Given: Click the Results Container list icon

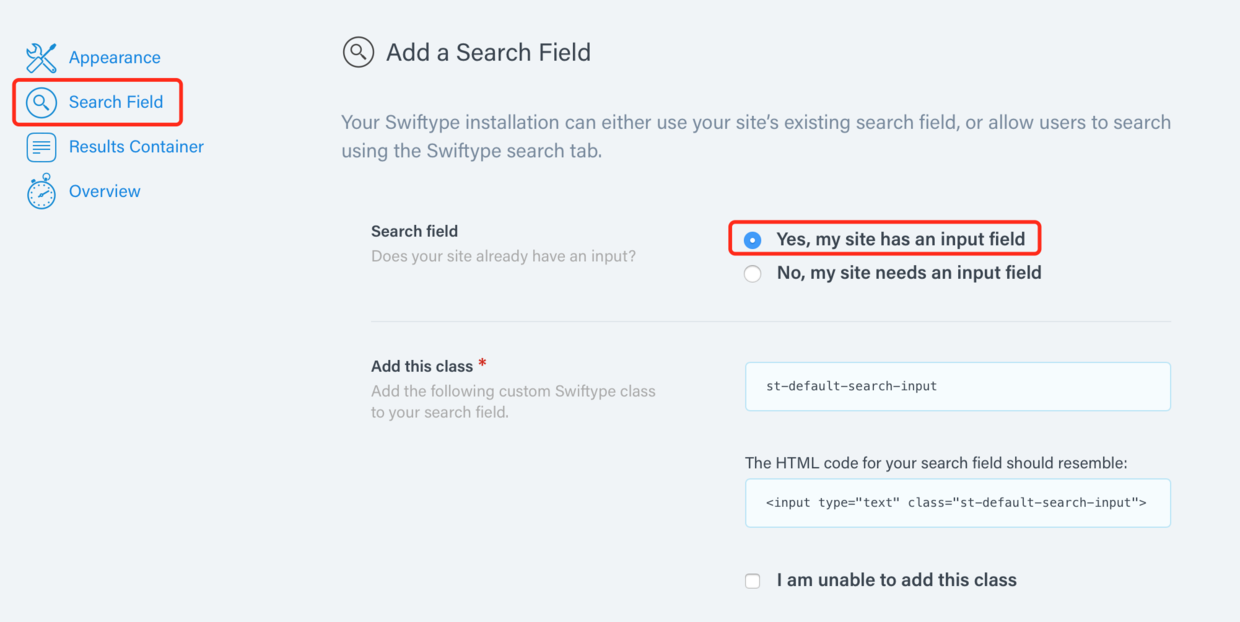Looking at the screenshot, I should (x=41, y=147).
